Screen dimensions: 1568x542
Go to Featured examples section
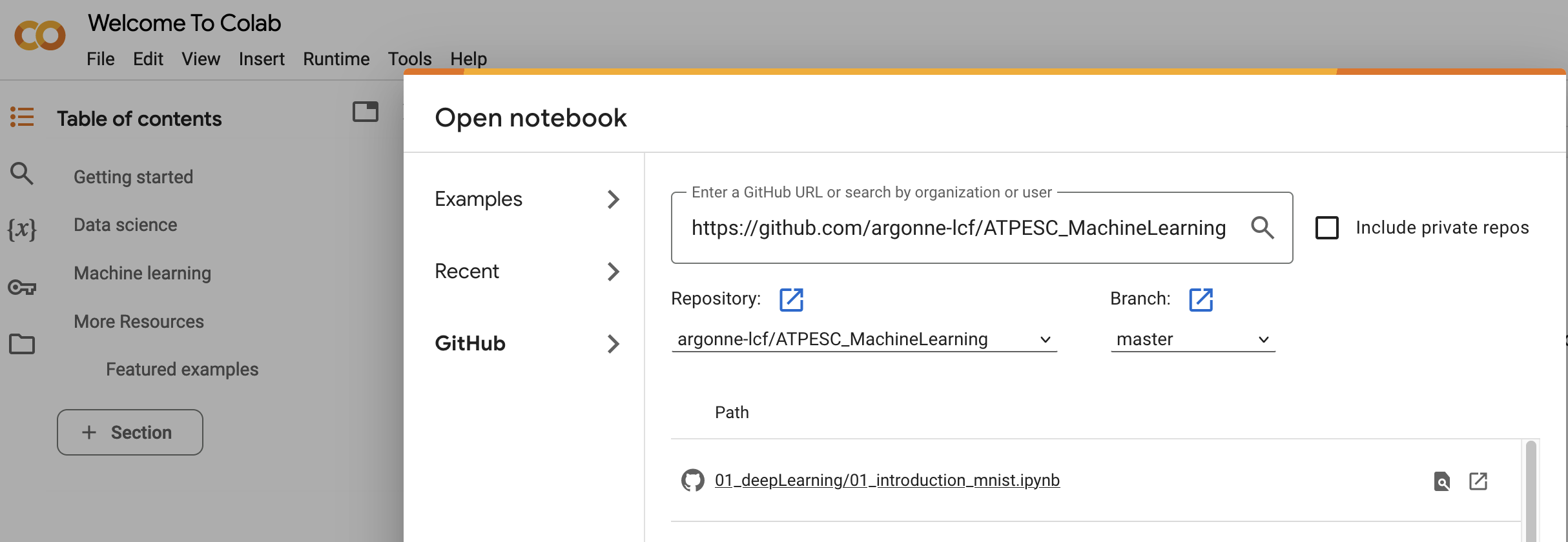pyautogui.click(x=182, y=369)
